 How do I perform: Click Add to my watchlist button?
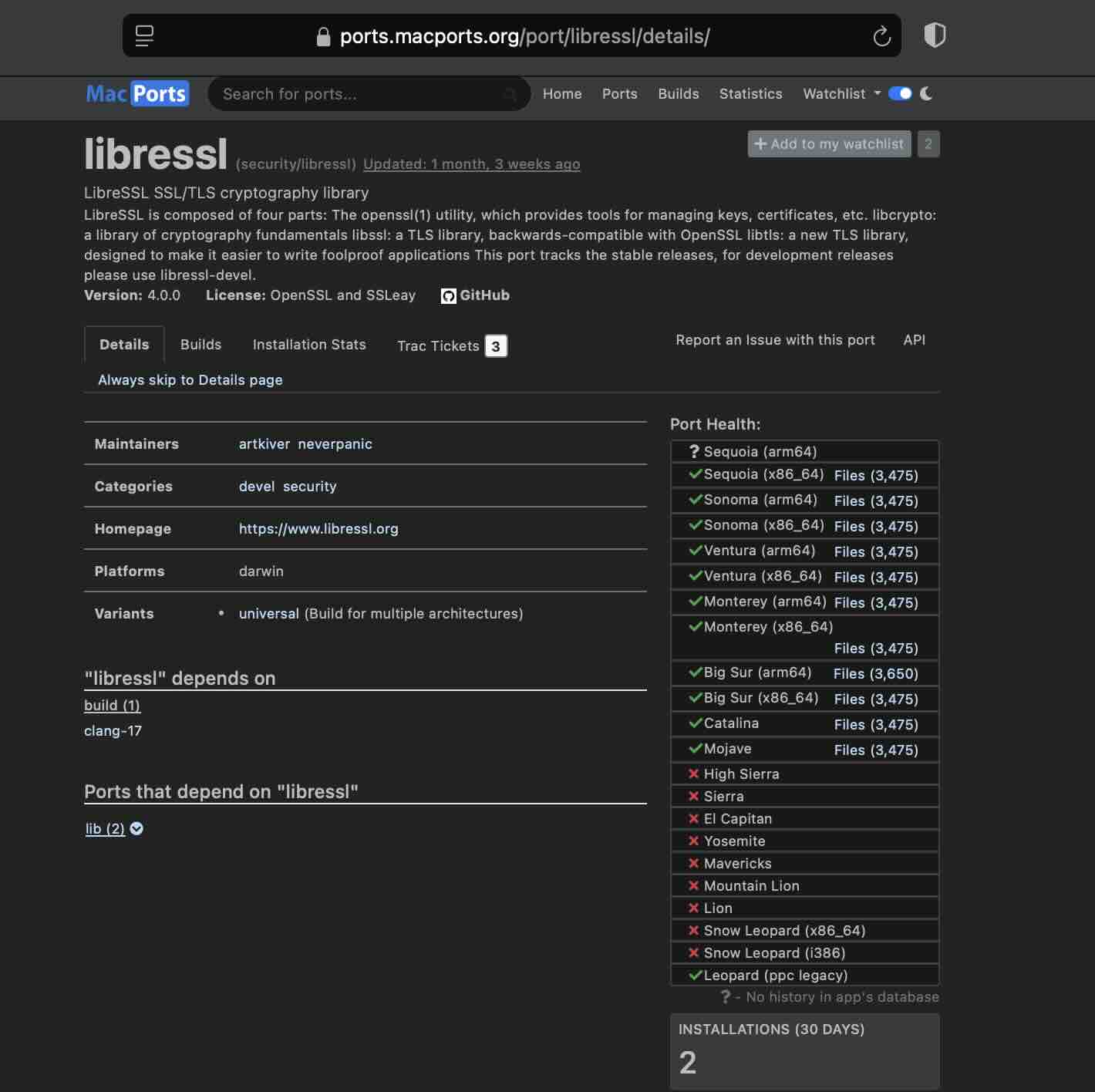click(x=830, y=144)
